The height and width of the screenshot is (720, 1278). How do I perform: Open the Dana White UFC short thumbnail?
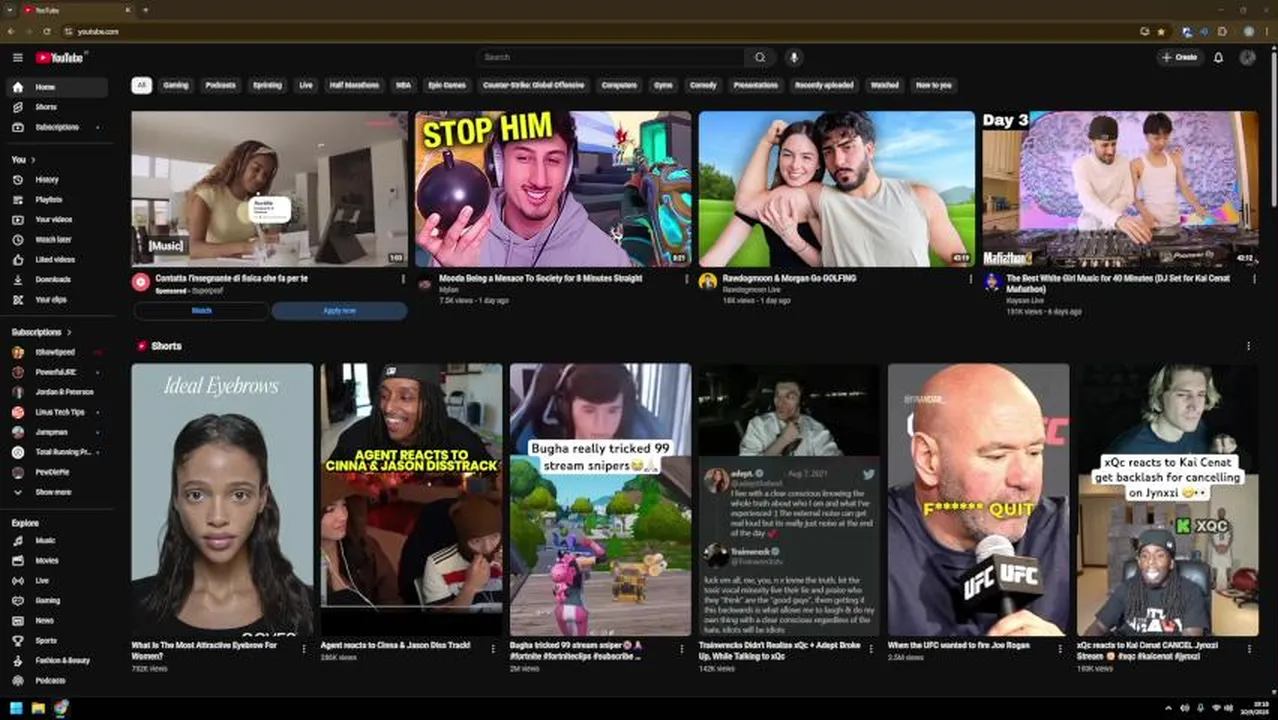click(x=978, y=500)
